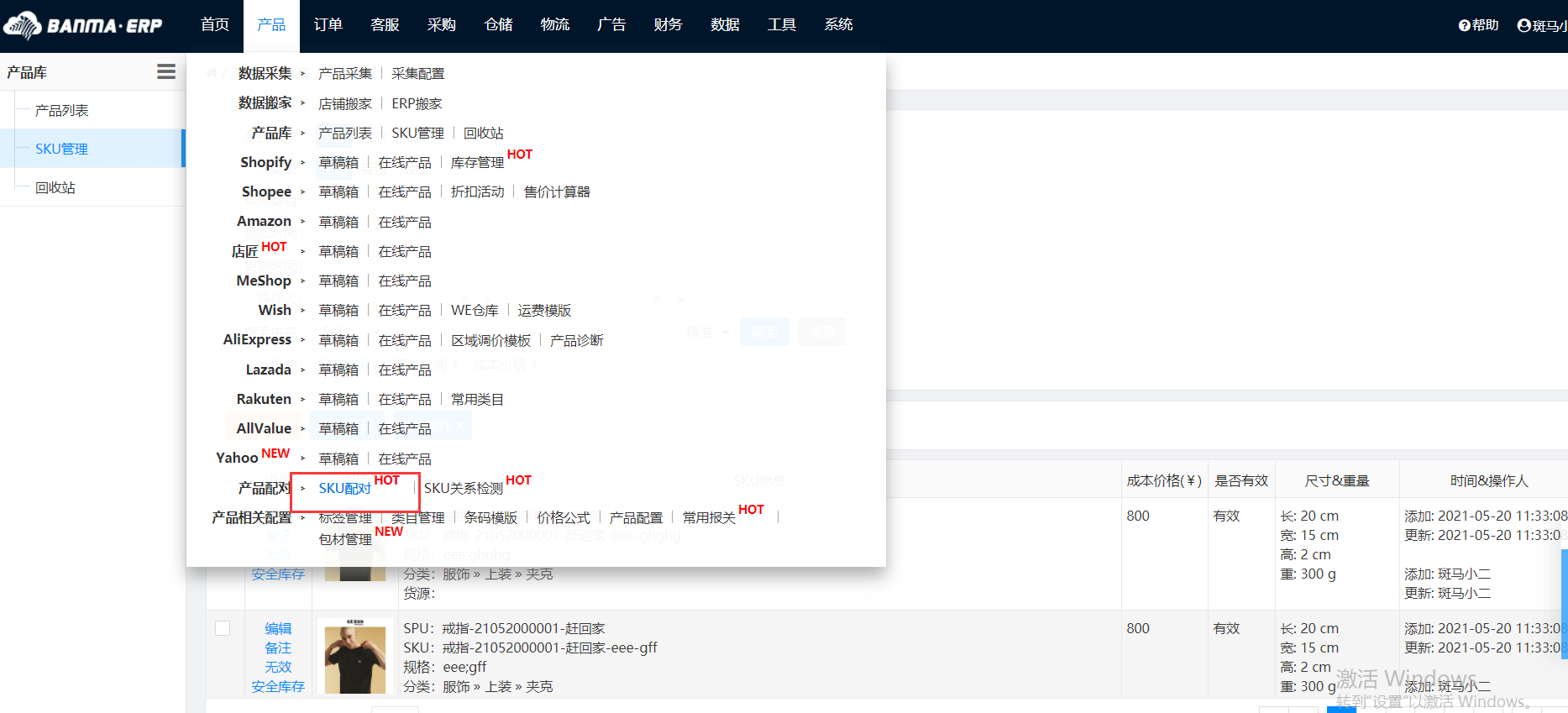Click 无效 link for eee-gff row
1568x713 pixels.
click(x=278, y=667)
